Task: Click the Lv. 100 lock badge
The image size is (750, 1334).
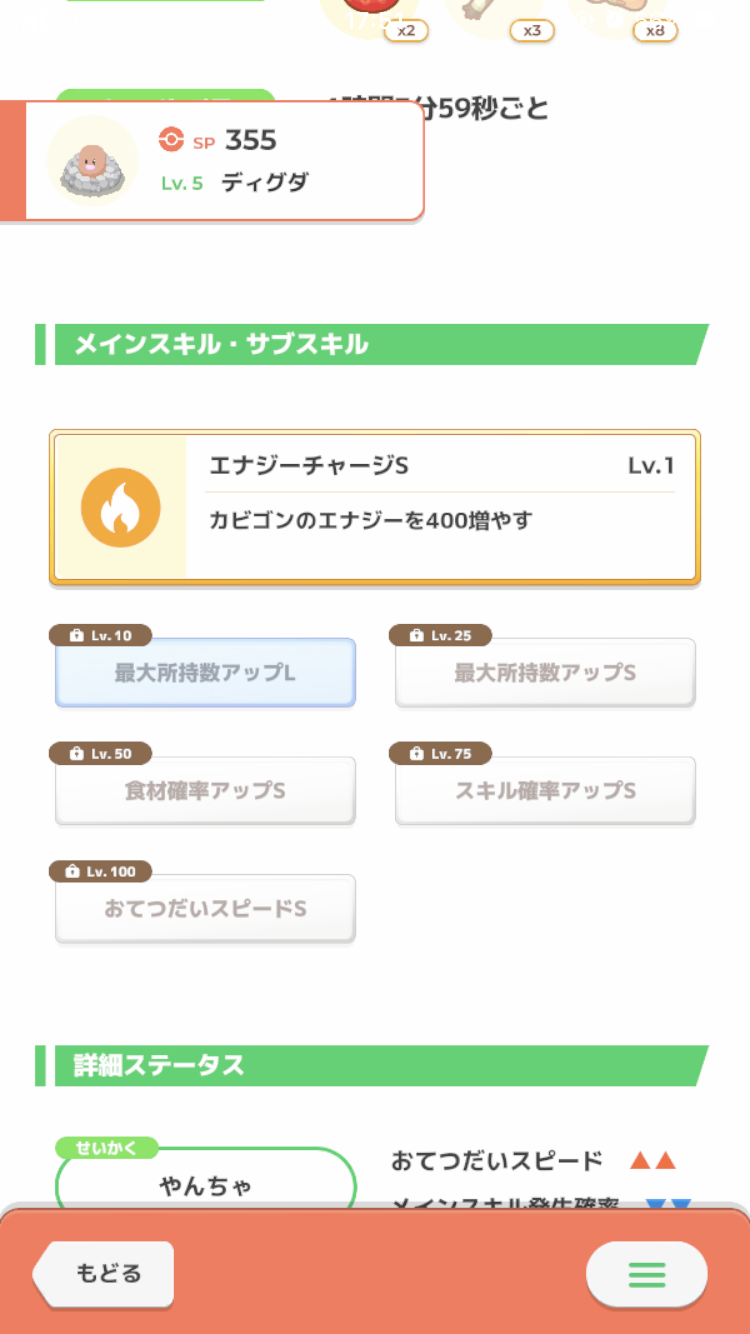Action: point(100,872)
